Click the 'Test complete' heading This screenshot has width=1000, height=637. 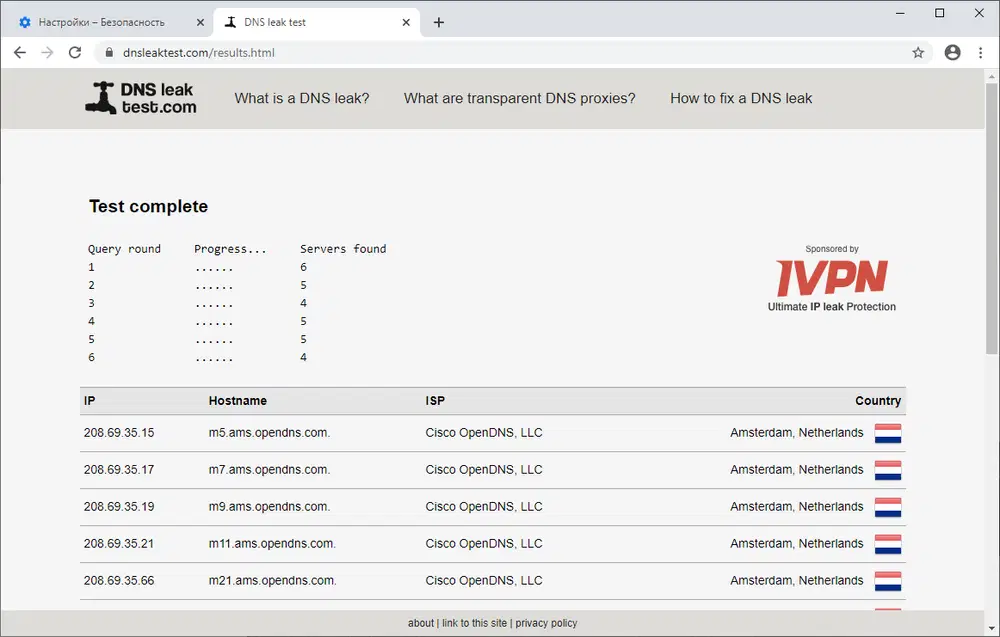pos(149,206)
